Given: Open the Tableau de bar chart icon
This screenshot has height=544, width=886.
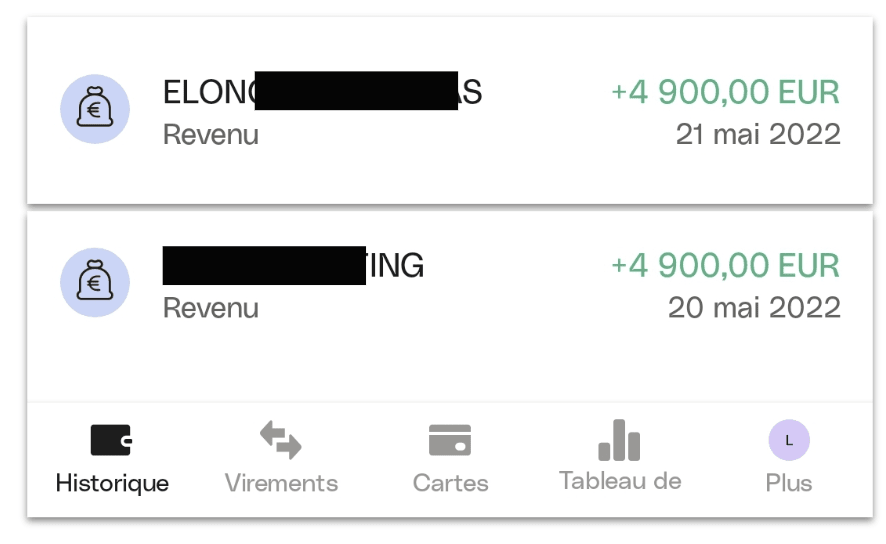Looking at the screenshot, I should (x=619, y=440).
